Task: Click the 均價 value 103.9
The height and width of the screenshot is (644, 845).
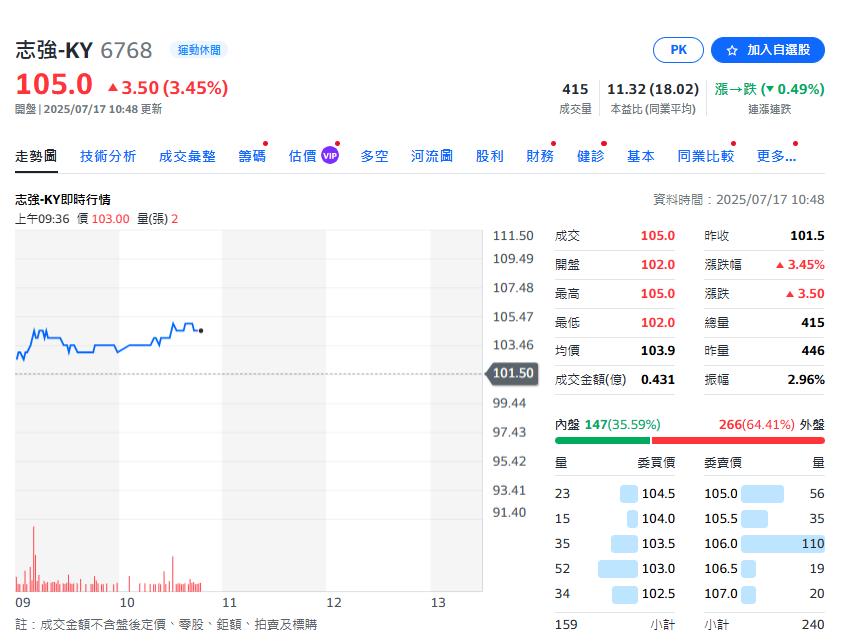Action: (x=657, y=351)
